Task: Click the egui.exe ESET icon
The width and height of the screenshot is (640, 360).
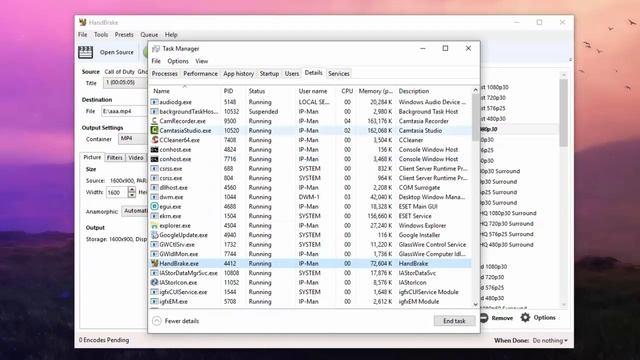Action: click(154, 207)
